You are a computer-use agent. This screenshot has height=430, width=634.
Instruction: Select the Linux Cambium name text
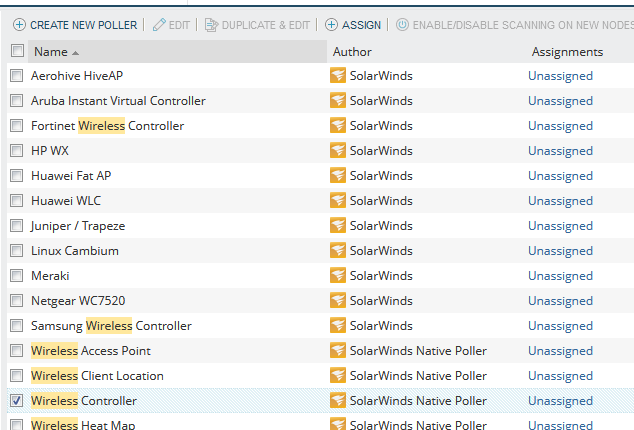[x=75, y=251]
